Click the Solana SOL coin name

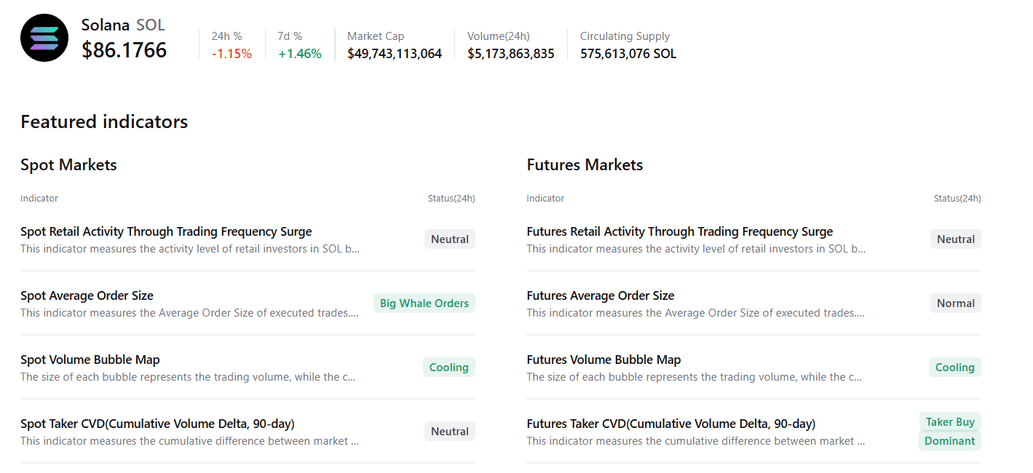(123, 26)
